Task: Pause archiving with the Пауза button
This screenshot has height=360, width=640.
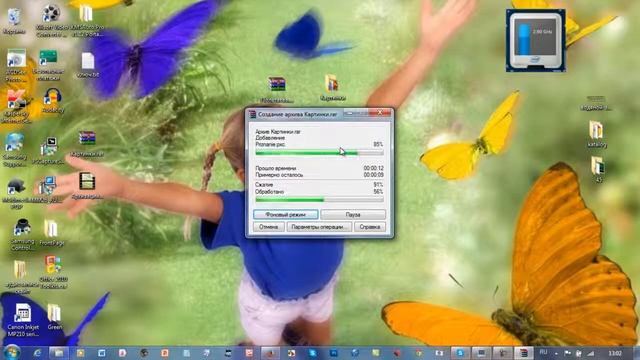Action: 353,214
